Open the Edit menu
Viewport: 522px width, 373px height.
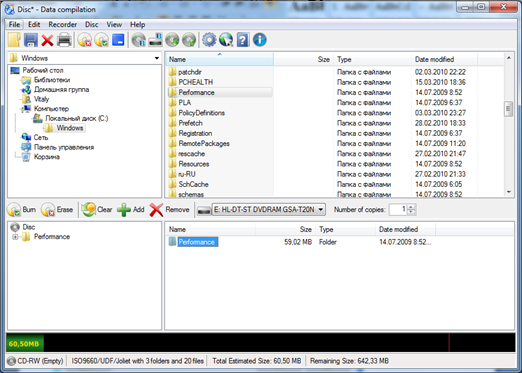click(x=34, y=25)
